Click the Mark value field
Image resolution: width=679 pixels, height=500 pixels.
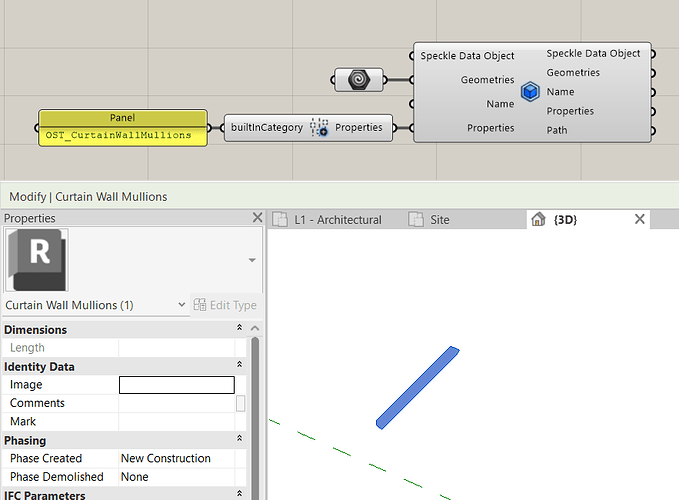click(177, 422)
